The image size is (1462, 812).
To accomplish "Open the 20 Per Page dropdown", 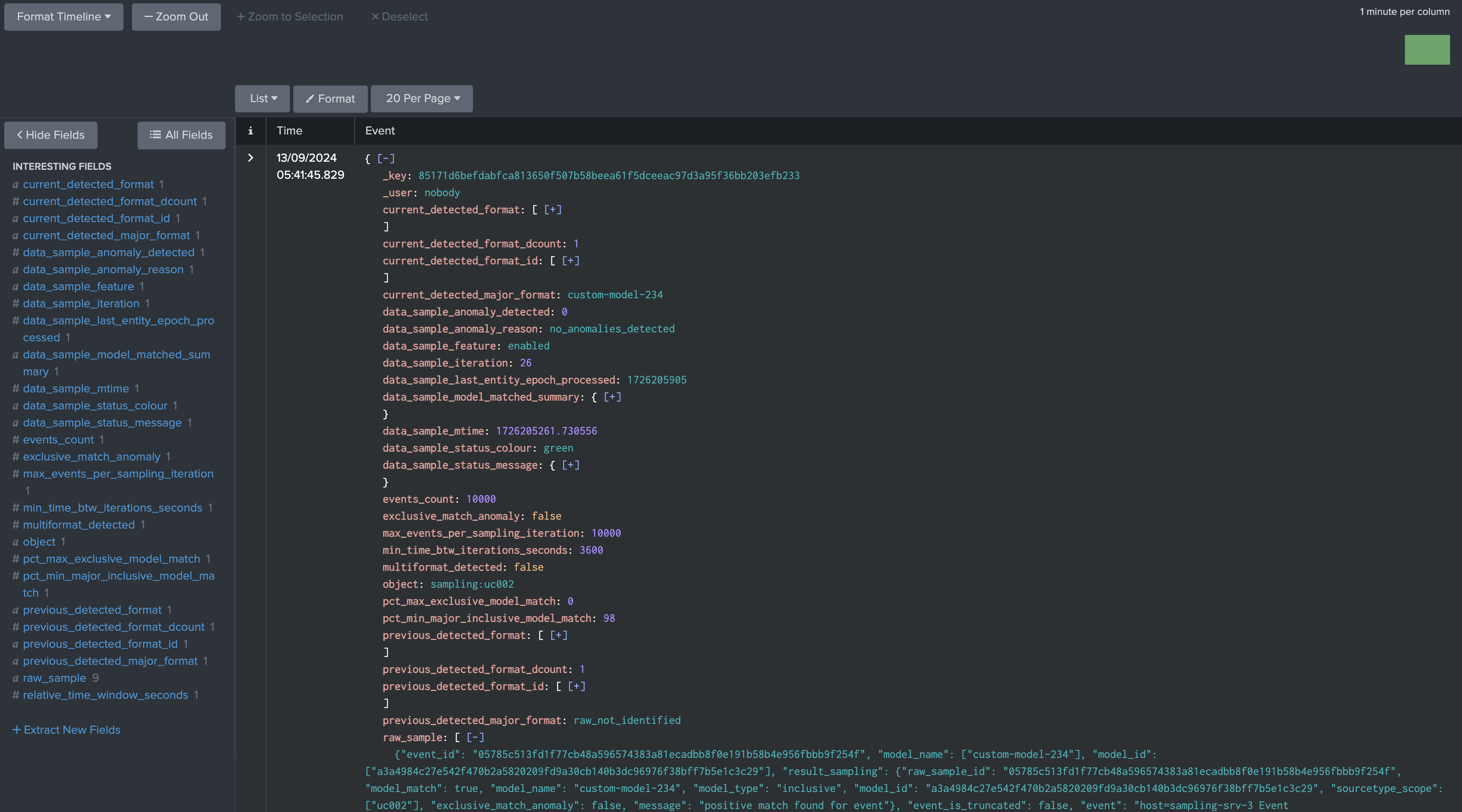I will pyautogui.click(x=421, y=98).
